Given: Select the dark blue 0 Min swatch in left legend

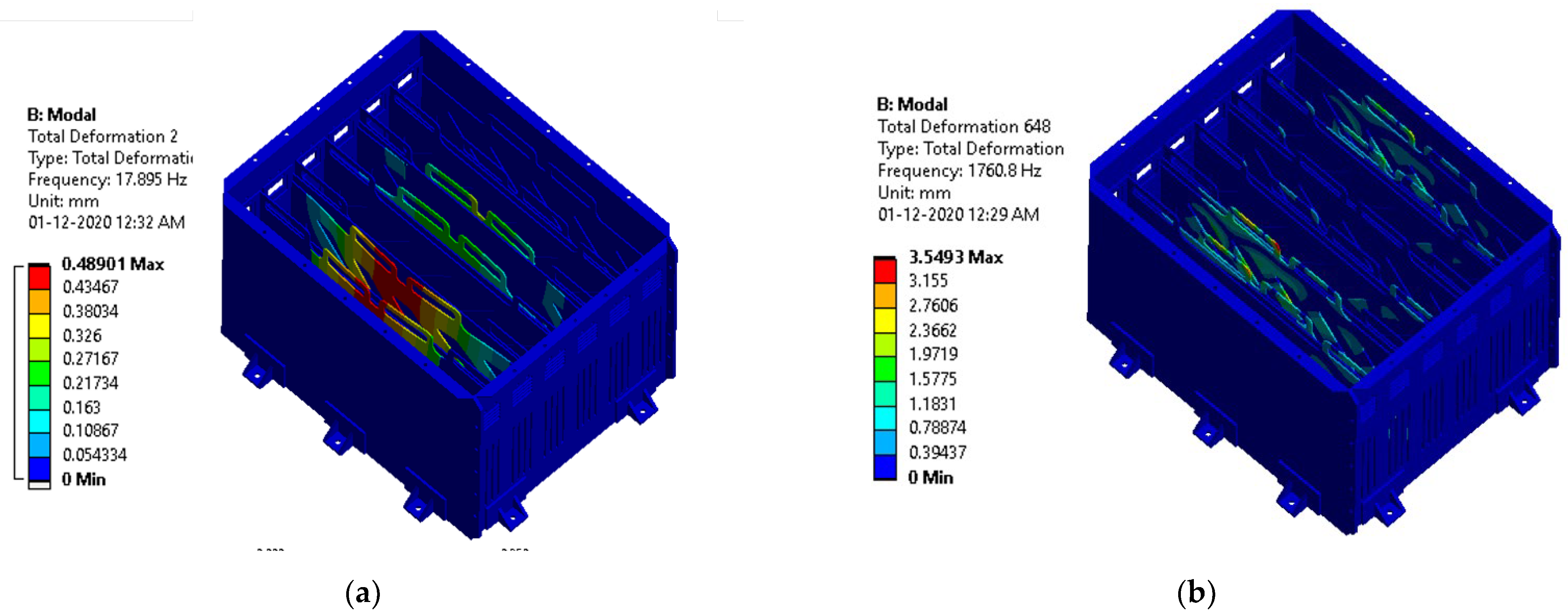Looking at the screenshot, I should pyautogui.click(x=40, y=469).
